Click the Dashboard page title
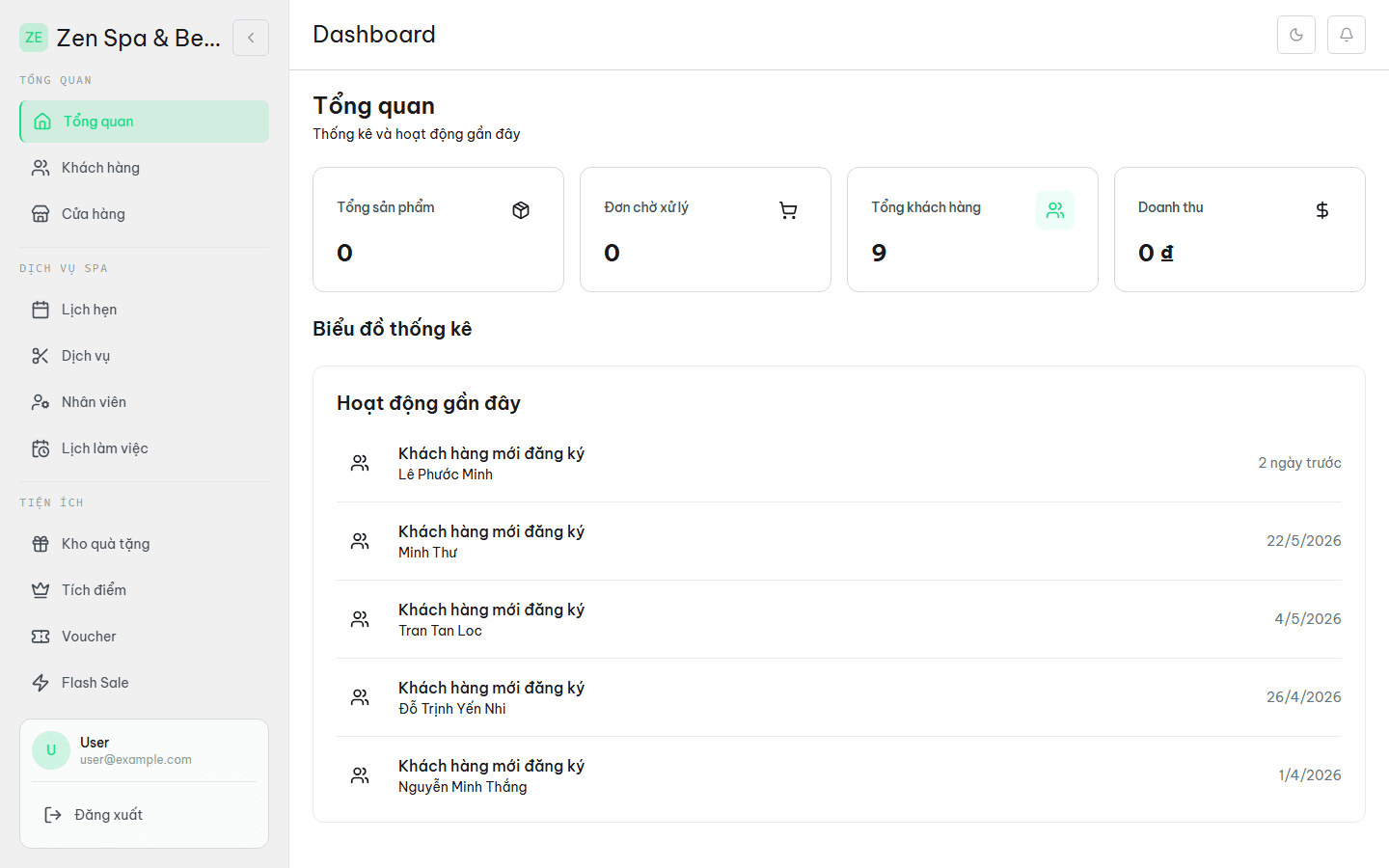 pos(374,35)
